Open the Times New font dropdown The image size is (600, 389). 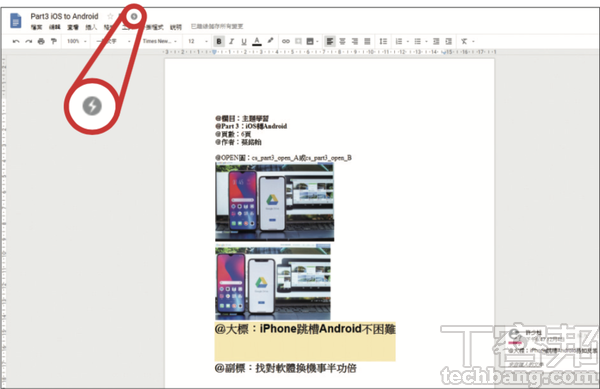click(160, 41)
